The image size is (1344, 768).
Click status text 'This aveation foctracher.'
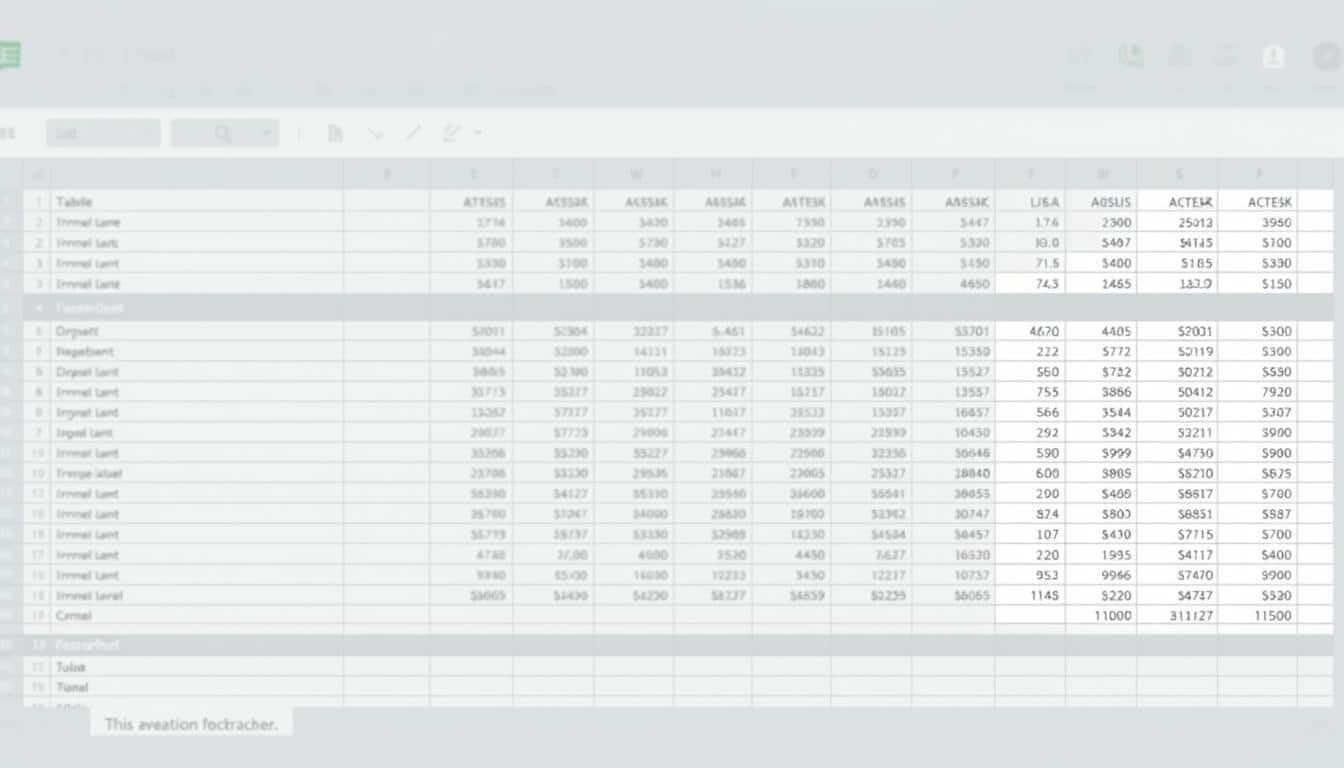tap(191, 724)
